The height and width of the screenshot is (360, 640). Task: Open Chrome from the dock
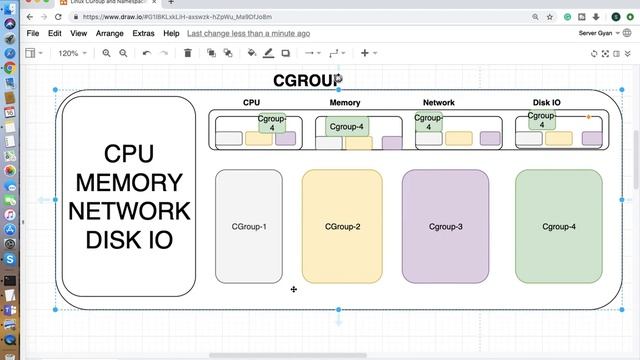pos(10,68)
